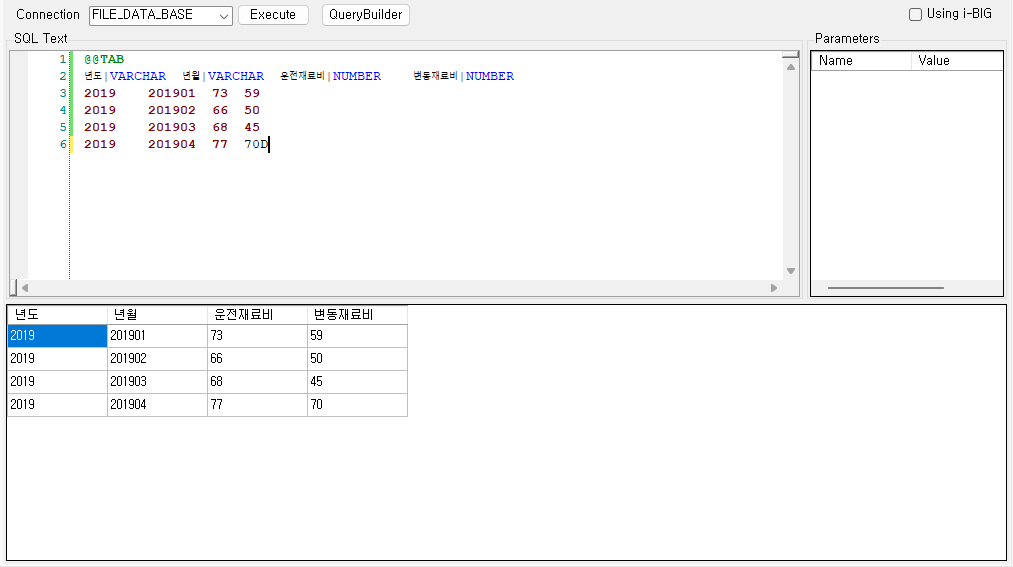Click the split handle above editor scrollbar
This screenshot has height=567, width=1013.
click(x=791, y=55)
